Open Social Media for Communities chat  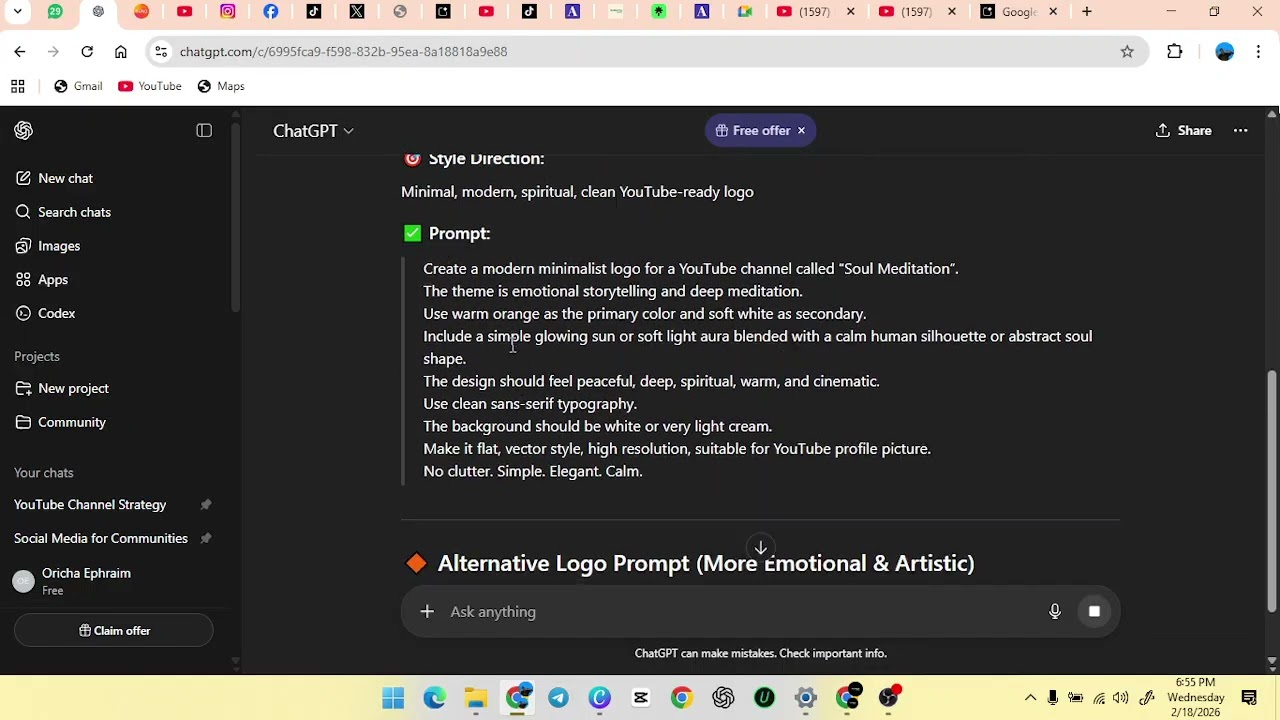100,538
